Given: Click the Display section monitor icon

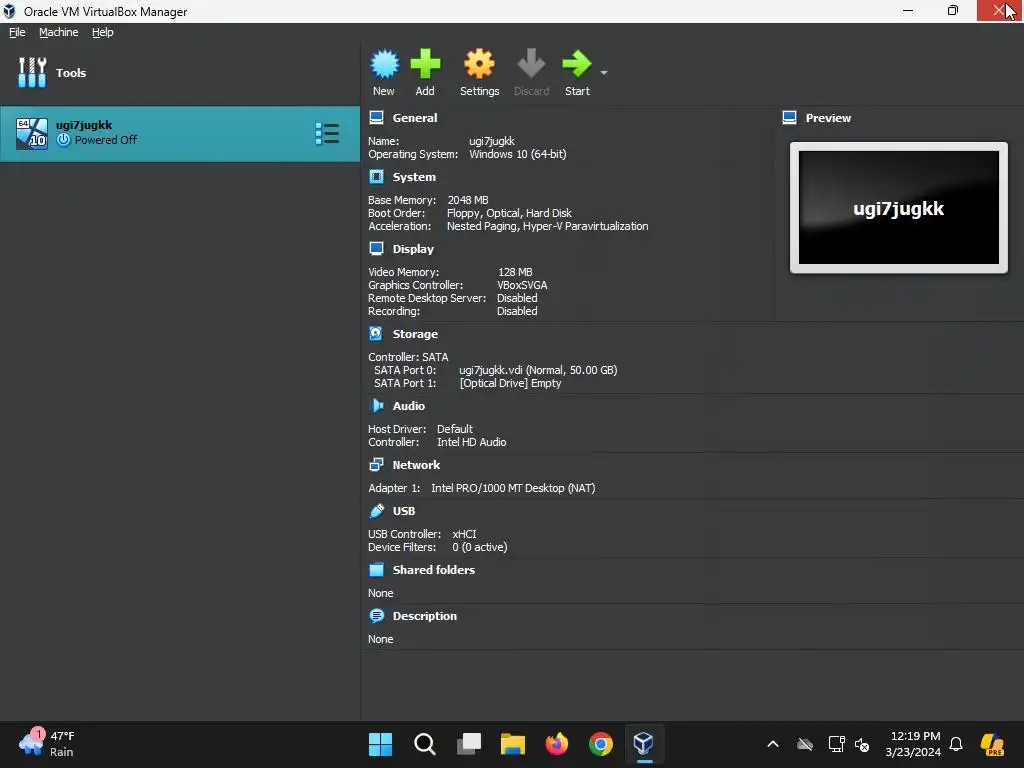Looking at the screenshot, I should 377,248.
